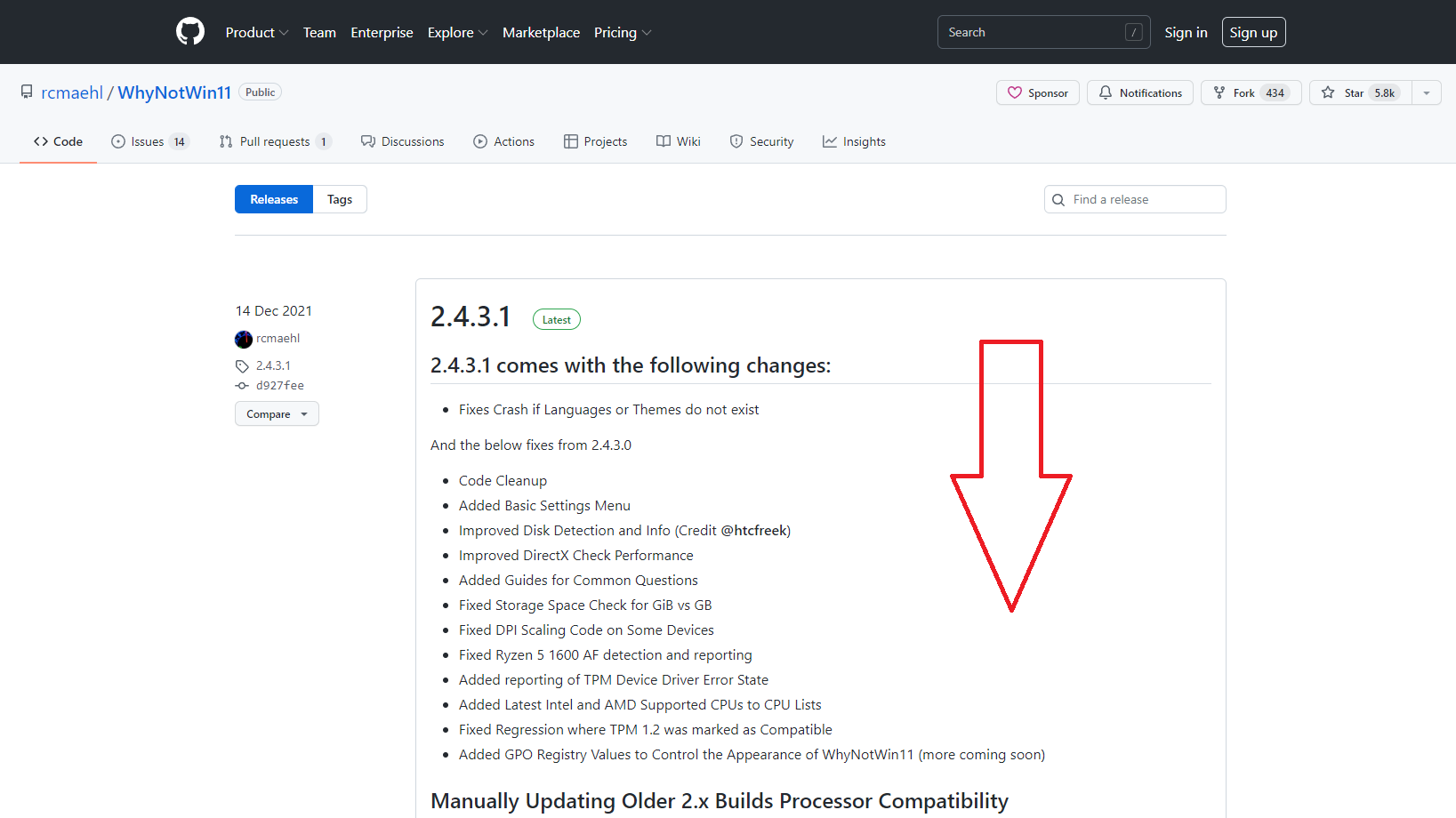Screen dimensions: 1456x818
Task: Click the slash shortcut icon in Search
Action: click(1134, 32)
